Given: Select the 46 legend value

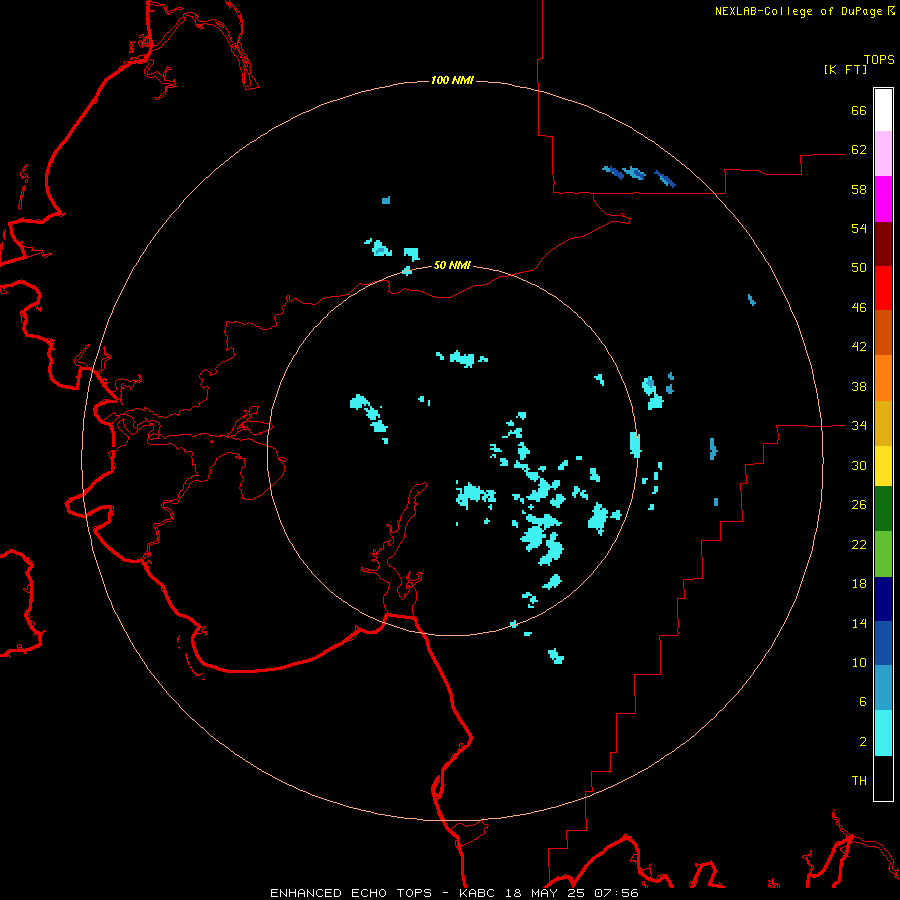Looking at the screenshot, I should tap(859, 307).
